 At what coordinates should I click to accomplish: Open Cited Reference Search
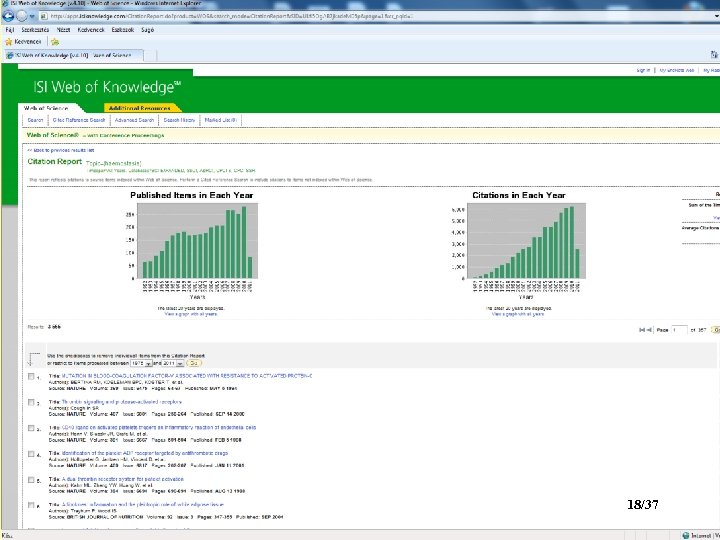[79, 120]
